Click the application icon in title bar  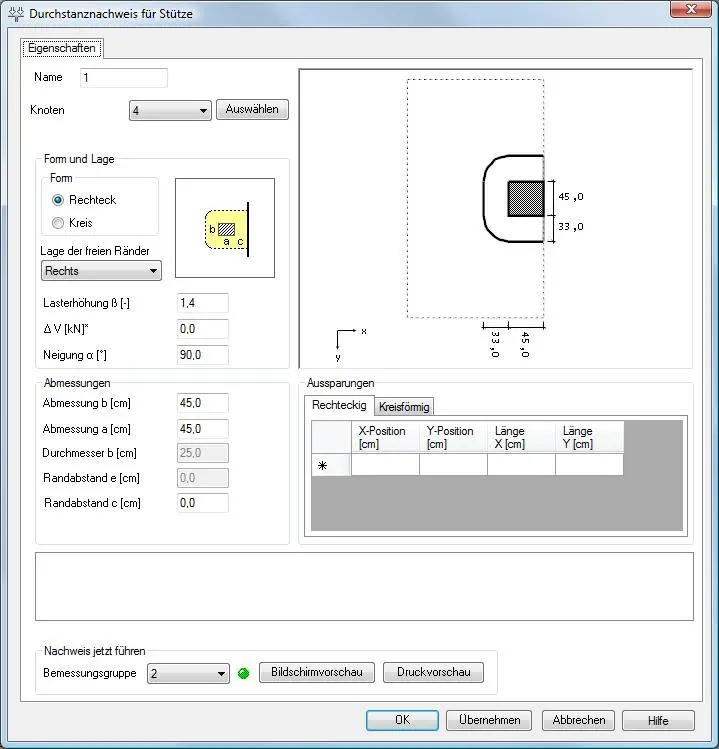[x=16, y=13]
